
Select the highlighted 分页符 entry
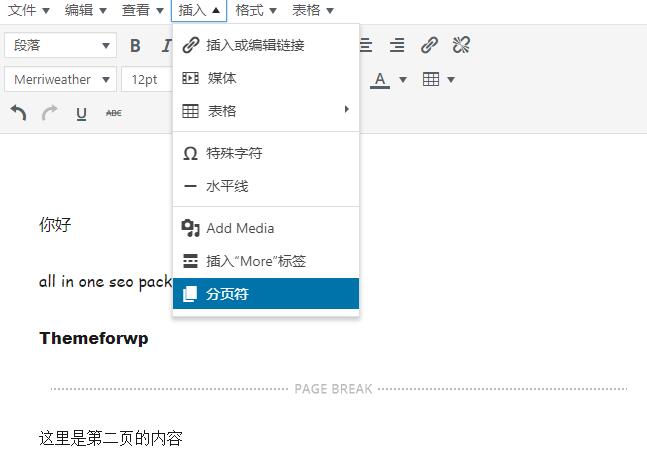266,294
